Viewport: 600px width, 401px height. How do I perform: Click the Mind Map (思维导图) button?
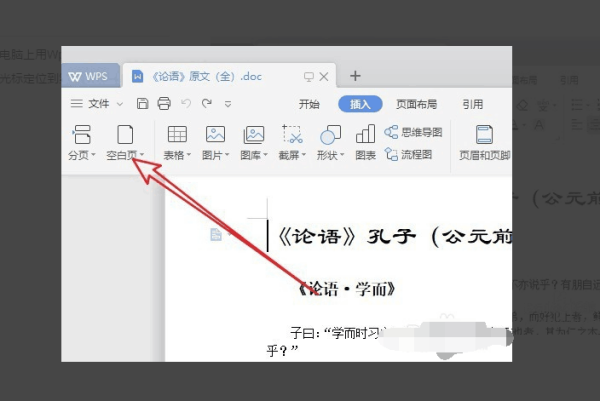(x=413, y=132)
